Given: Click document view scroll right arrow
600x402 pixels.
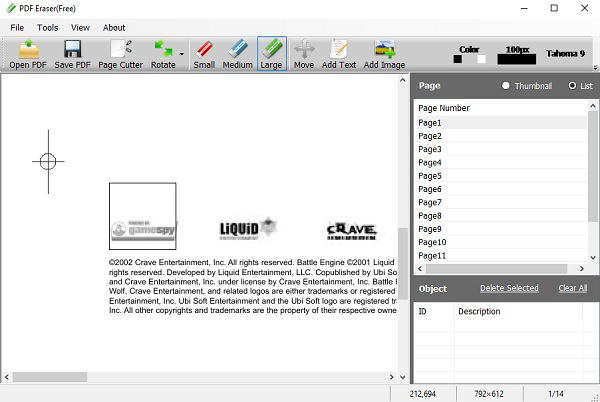Looking at the screenshot, I should (391, 377).
